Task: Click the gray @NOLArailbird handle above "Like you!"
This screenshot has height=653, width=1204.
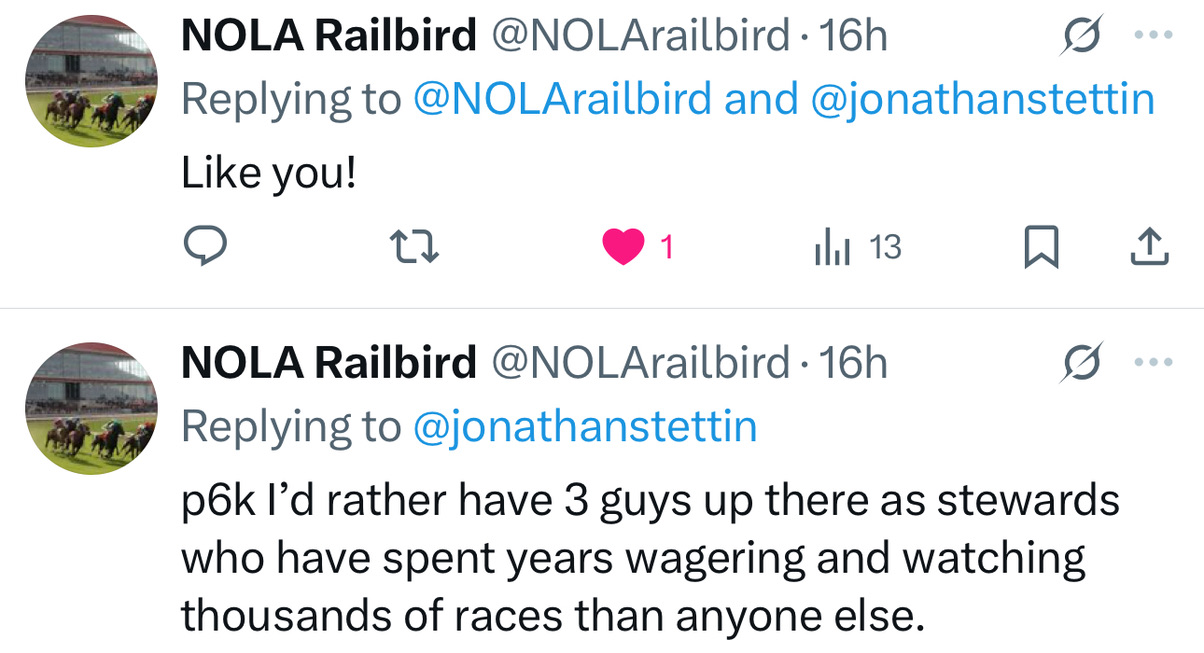Action: pyautogui.click(x=641, y=37)
